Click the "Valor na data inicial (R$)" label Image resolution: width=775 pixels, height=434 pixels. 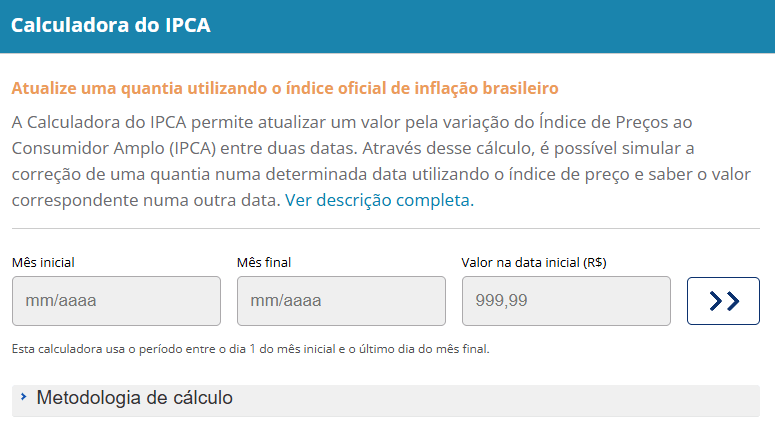[534, 263]
